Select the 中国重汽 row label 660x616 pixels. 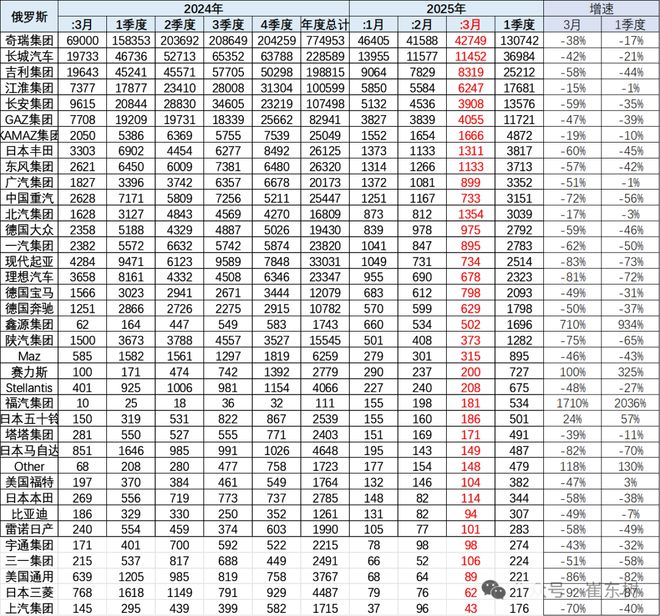click(x=29, y=198)
